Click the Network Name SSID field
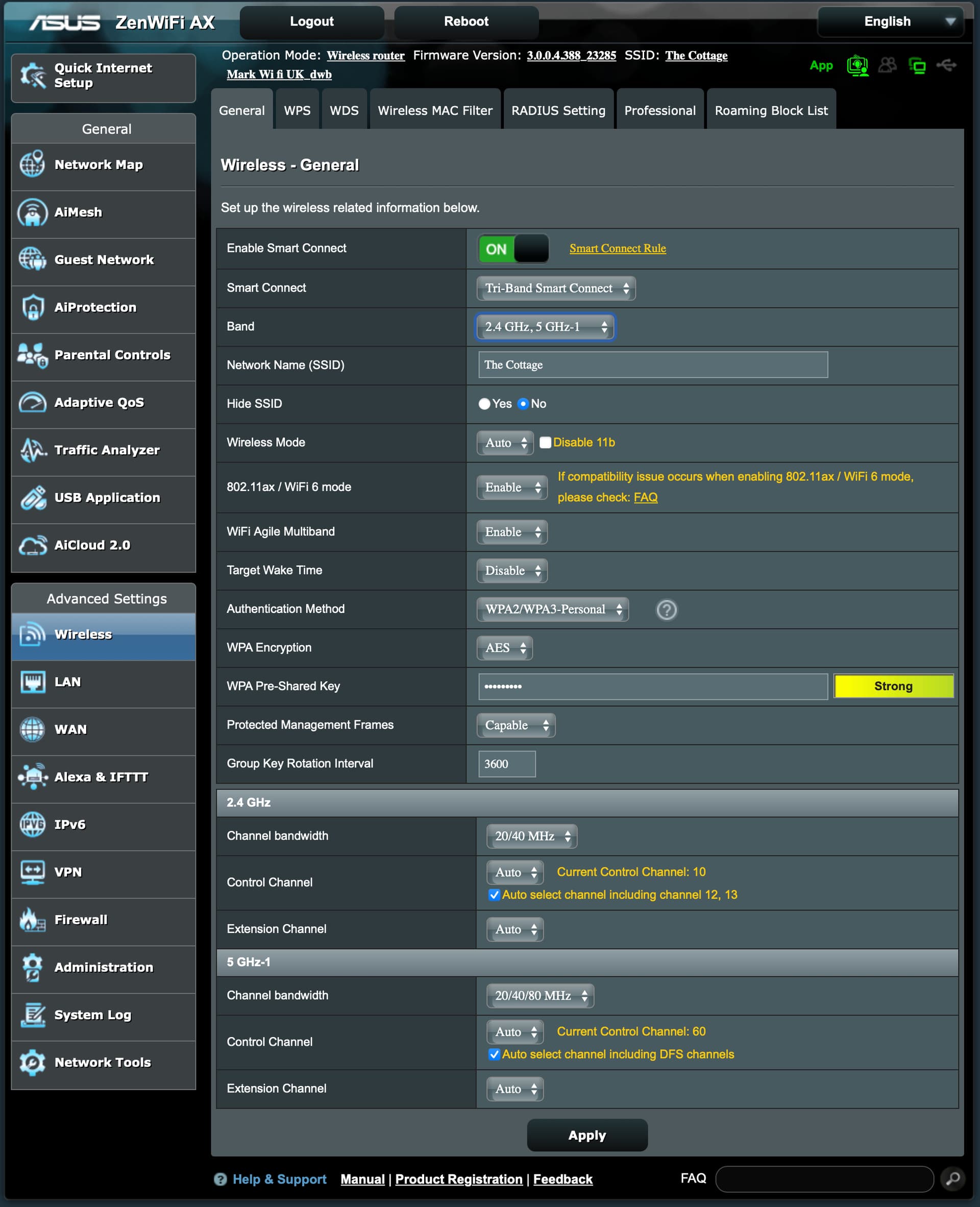980x1207 pixels. [653, 365]
